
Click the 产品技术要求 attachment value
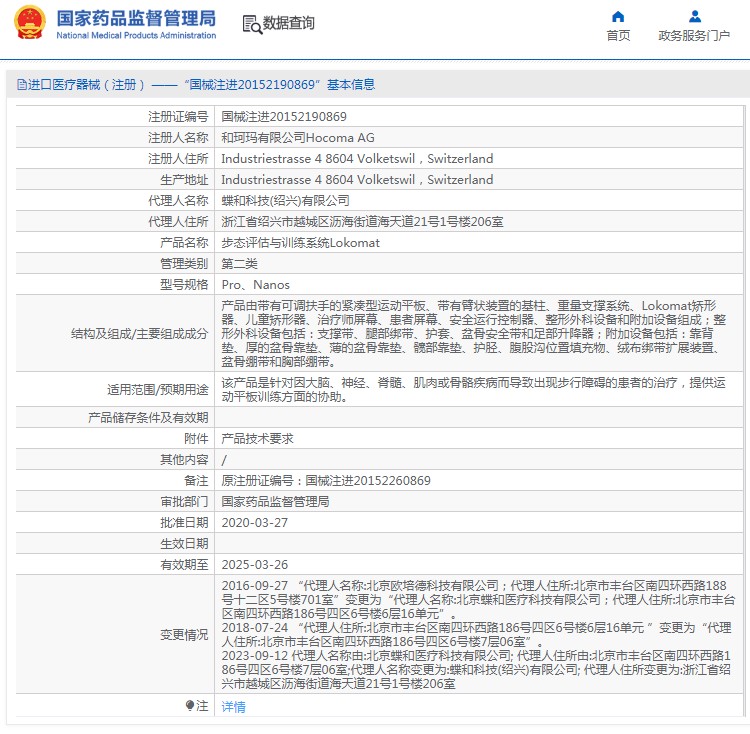click(x=257, y=438)
